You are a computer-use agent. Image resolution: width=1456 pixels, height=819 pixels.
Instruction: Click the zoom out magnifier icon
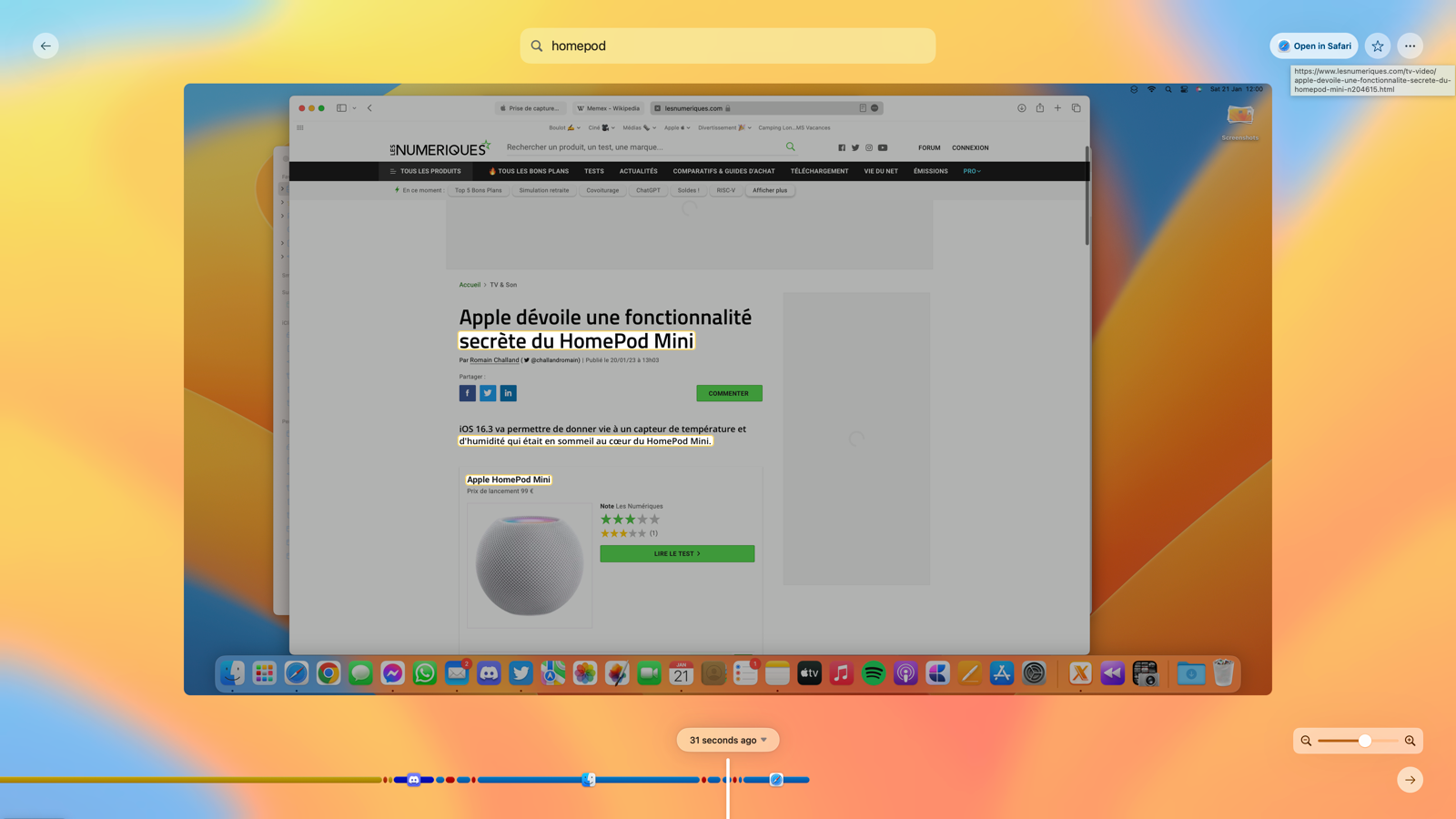(1306, 741)
